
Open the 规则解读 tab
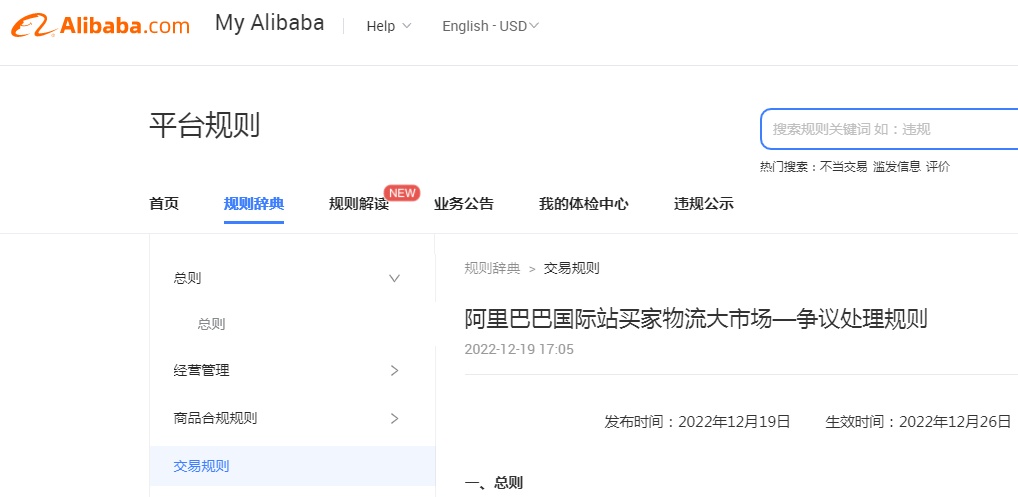coord(358,204)
